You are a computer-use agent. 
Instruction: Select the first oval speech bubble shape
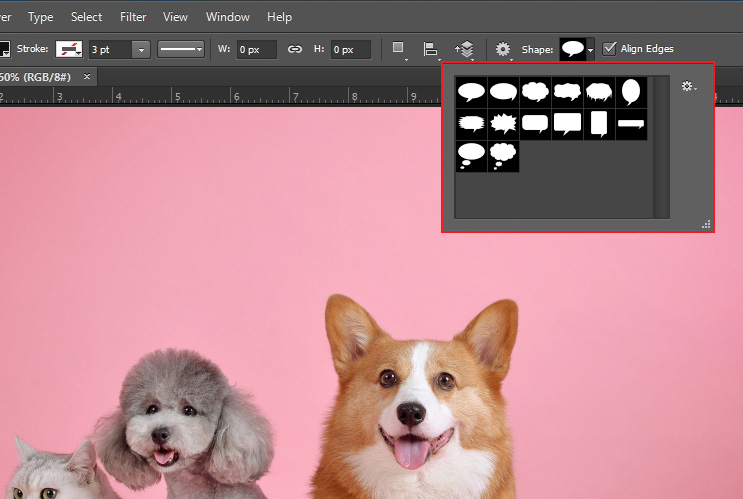(471, 92)
